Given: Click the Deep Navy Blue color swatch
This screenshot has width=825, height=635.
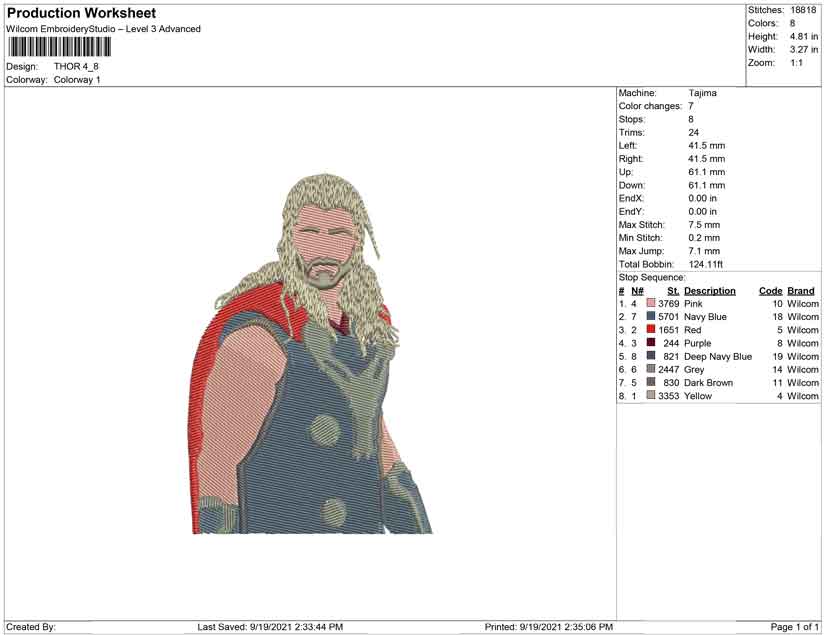Looking at the screenshot, I should tap(651, 356).
